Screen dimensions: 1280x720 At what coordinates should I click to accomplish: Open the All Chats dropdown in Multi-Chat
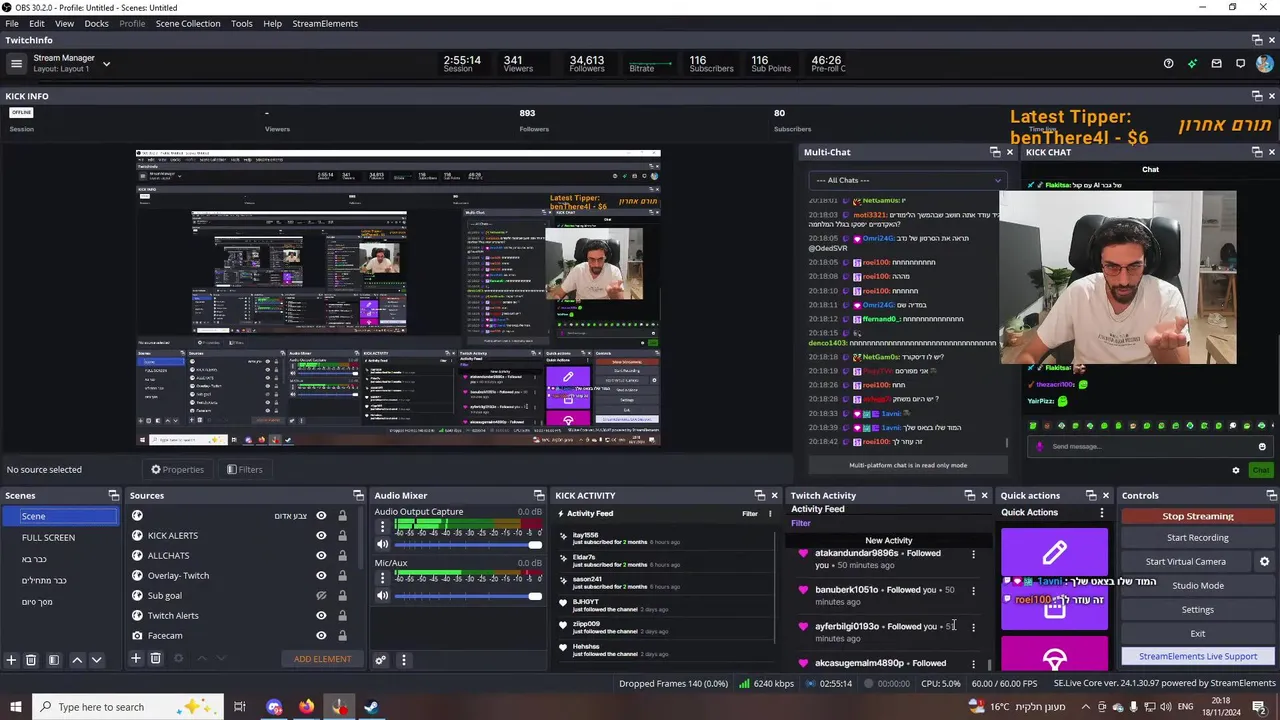[907, 180]
